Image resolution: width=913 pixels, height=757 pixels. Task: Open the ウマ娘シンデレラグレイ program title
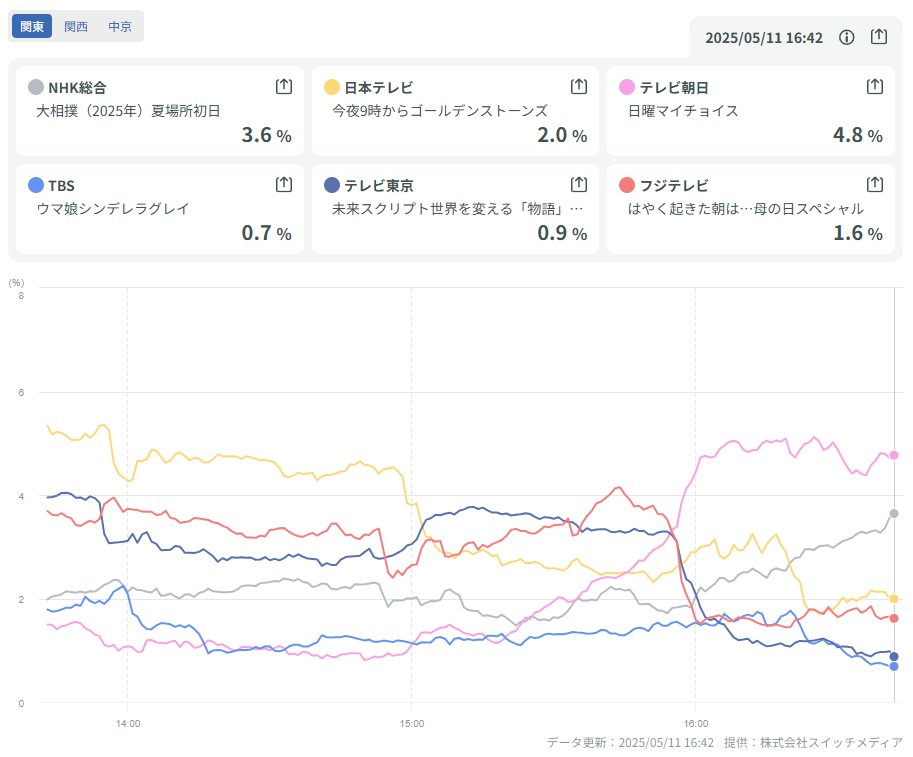(112, 208)
